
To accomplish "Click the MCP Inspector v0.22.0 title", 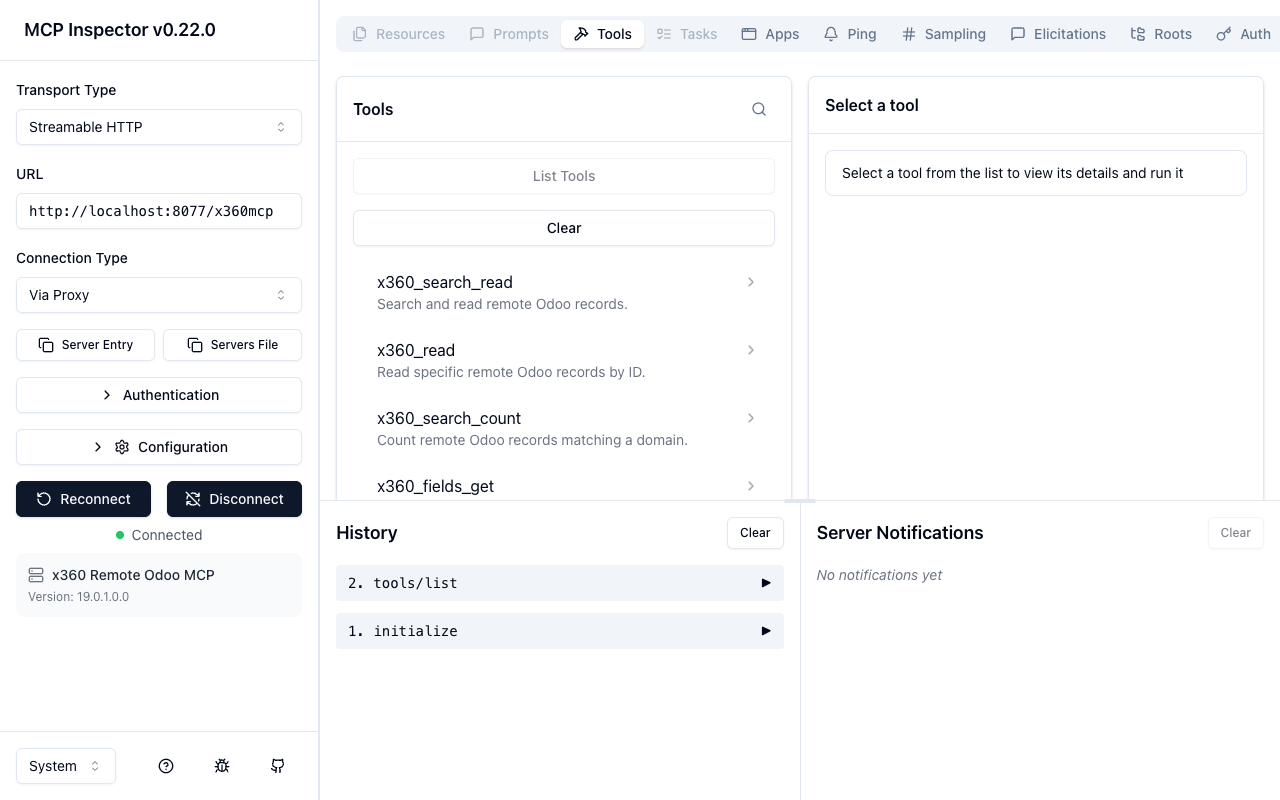I will [x=120, y=30].
